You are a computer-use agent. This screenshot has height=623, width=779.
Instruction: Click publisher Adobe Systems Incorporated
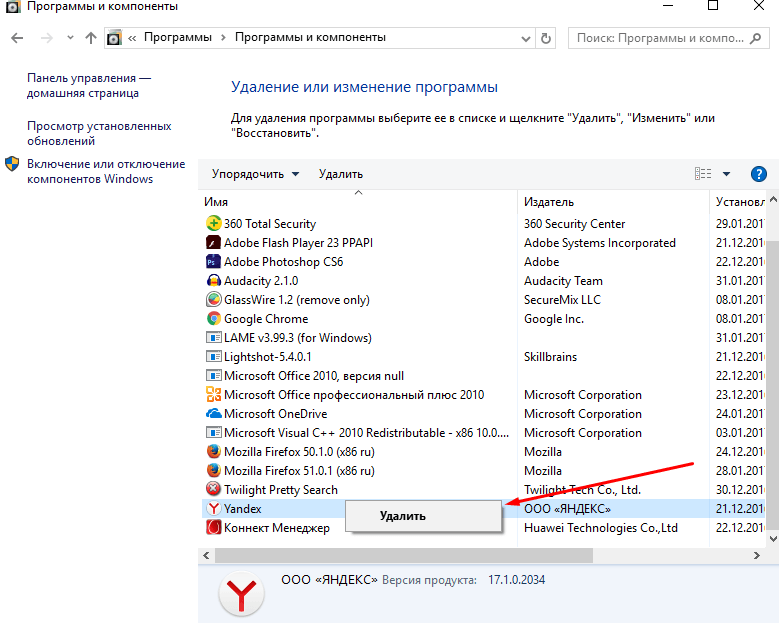coord(600,243)
